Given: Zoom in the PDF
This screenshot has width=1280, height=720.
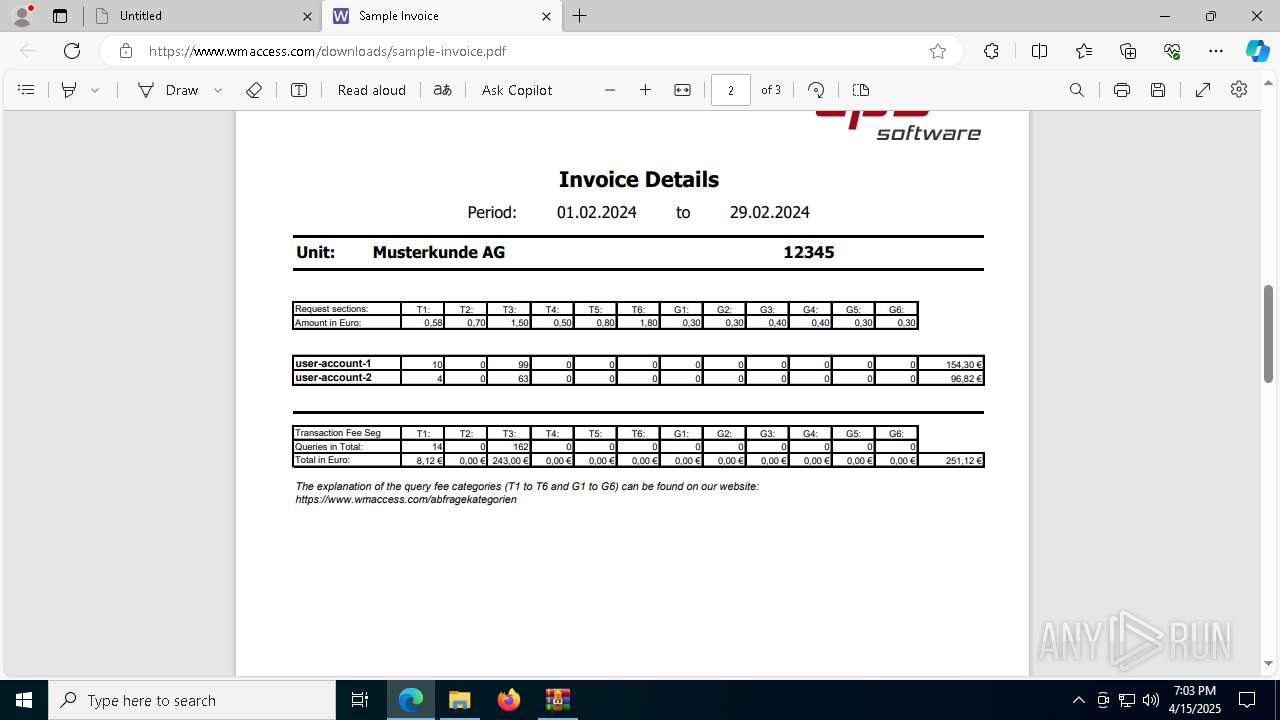Looking at the screenshot, I should tap(646, 90).
